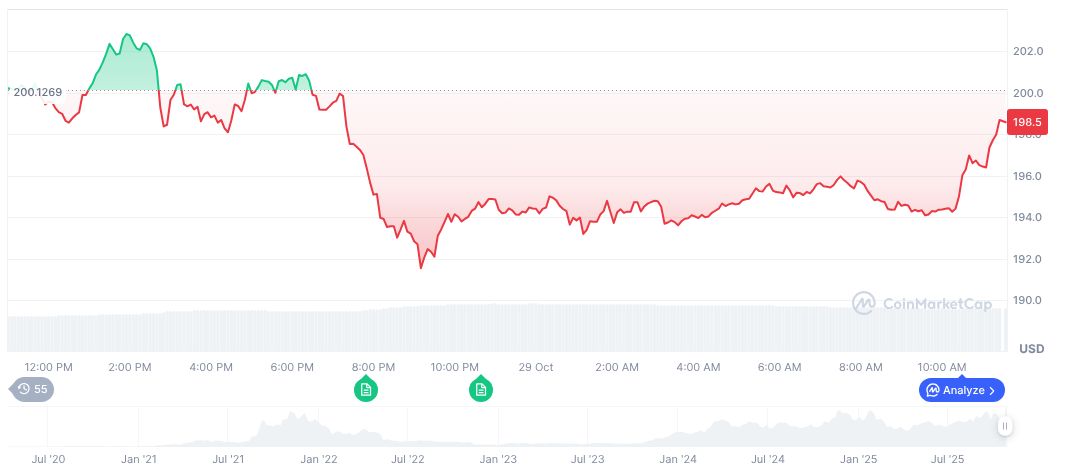The width and height of the screenshot is (1072, 470).
Task: Click the blue Analyze button
Action: 961,390
